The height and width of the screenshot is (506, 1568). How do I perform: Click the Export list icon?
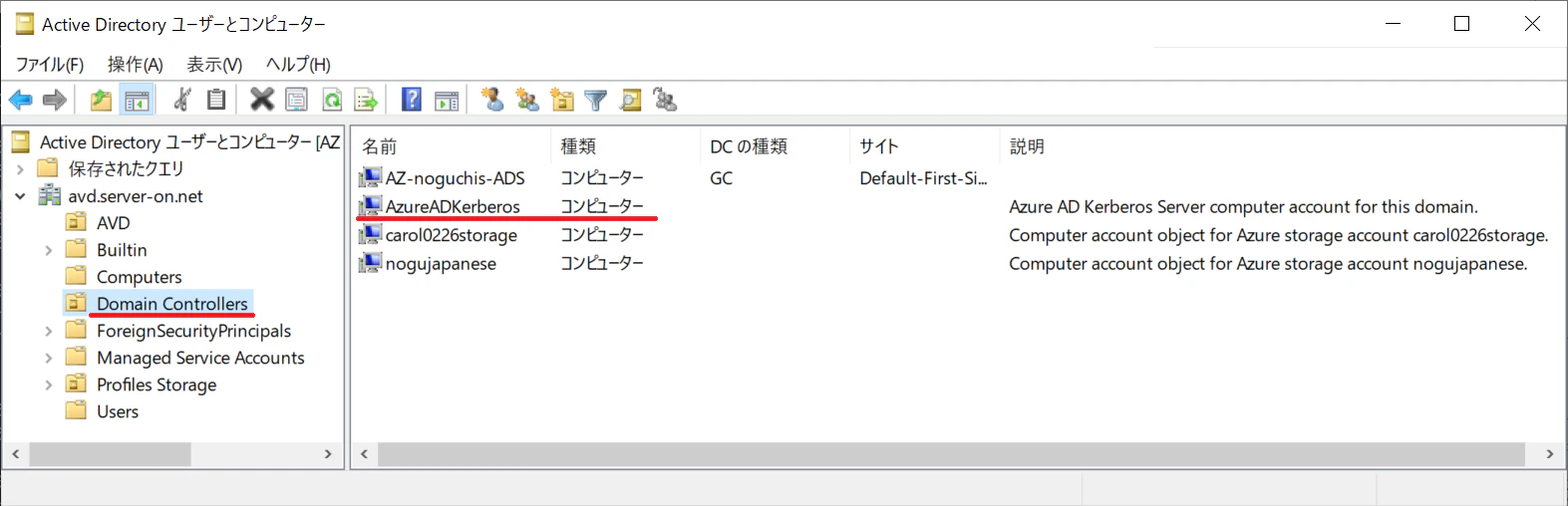click(366, 100)
